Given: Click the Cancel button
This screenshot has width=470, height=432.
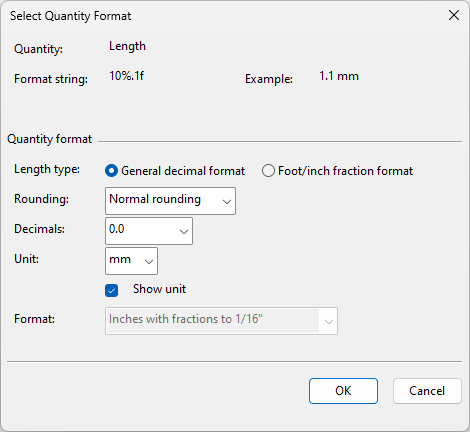Looking at the screenshot, I should (427, 391).
